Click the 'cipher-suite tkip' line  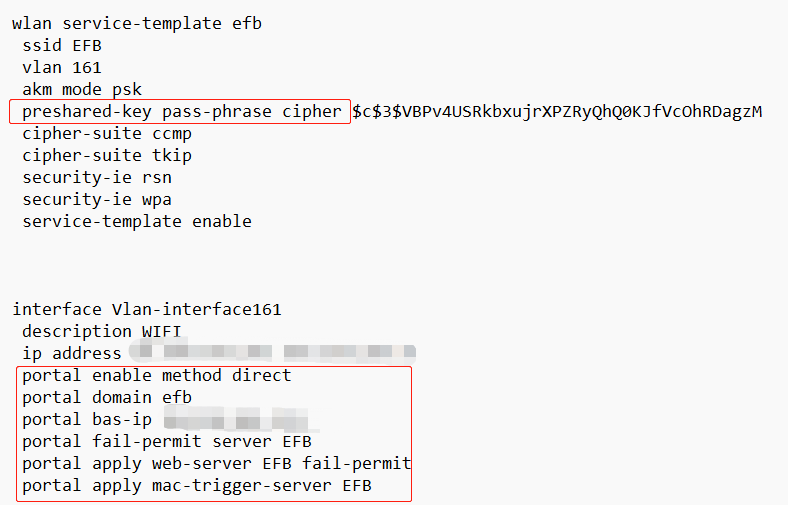(x=107, y=155)
